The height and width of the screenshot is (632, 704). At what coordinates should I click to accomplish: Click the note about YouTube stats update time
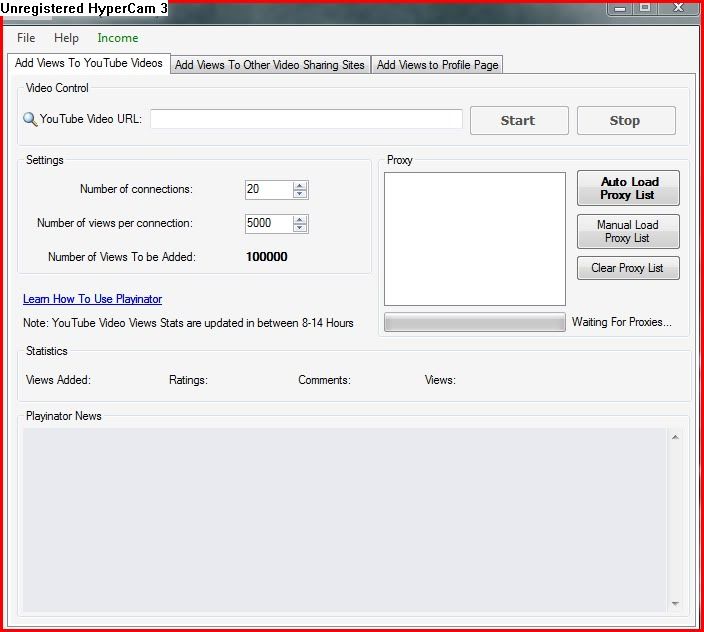tap(188, 323)
